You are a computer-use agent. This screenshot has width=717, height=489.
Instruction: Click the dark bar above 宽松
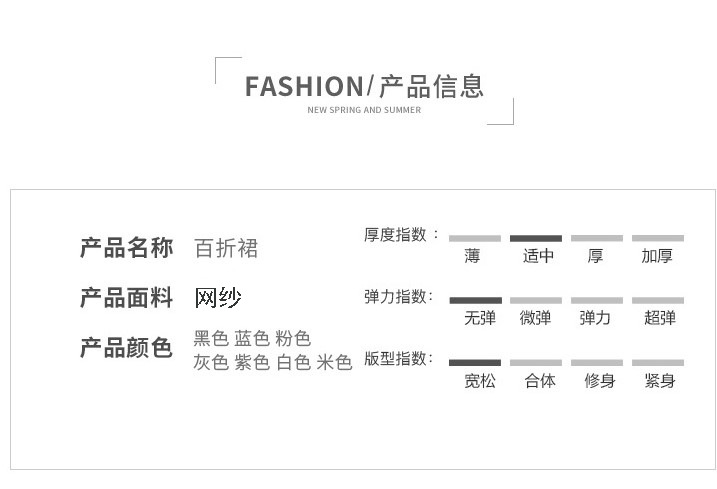point(475,362)
